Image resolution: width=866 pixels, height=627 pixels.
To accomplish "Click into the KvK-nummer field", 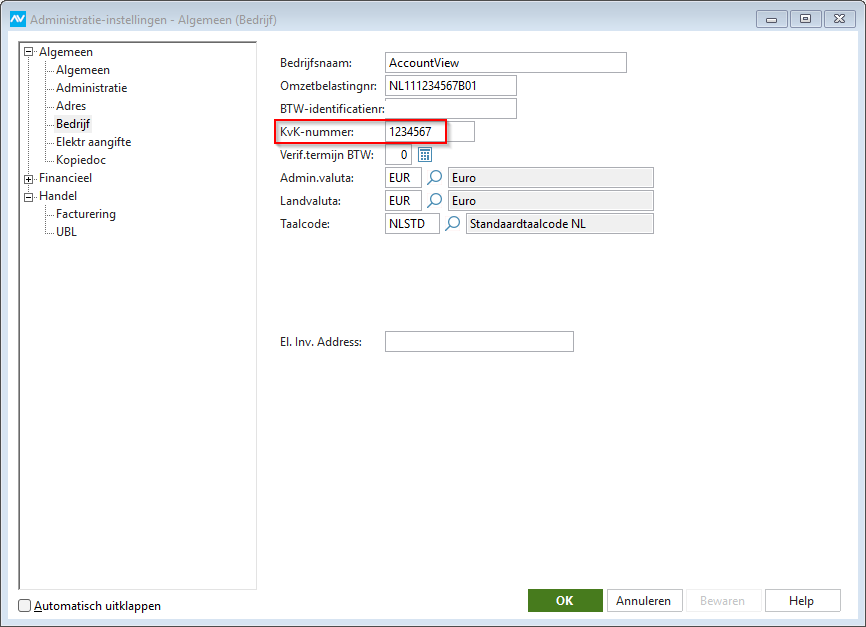I will pos(430,132).
